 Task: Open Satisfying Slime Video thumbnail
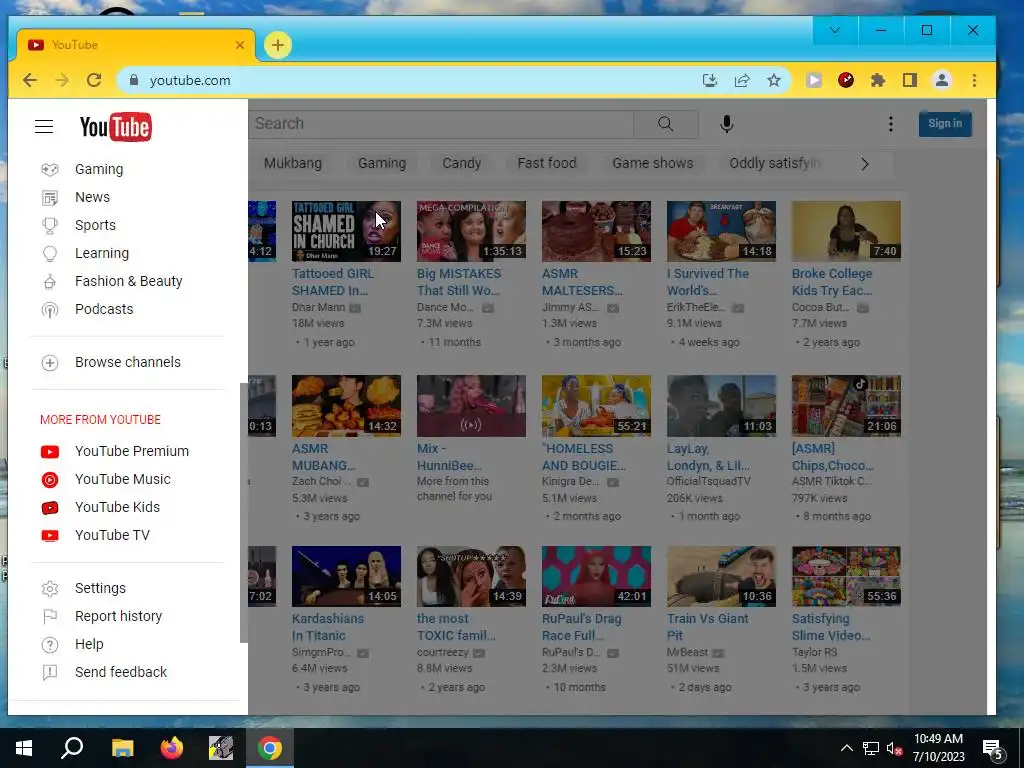coord(846,577)
